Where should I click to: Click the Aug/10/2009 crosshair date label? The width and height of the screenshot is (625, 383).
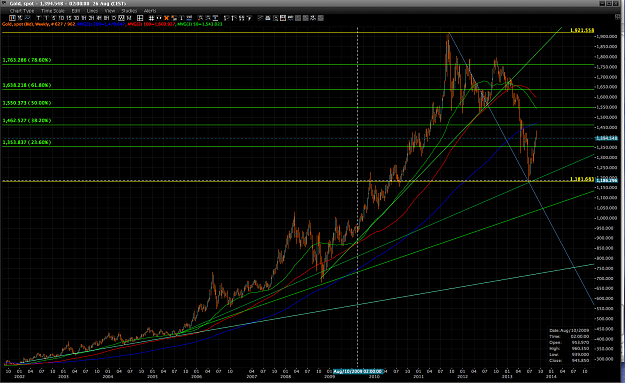coord(358,371)
